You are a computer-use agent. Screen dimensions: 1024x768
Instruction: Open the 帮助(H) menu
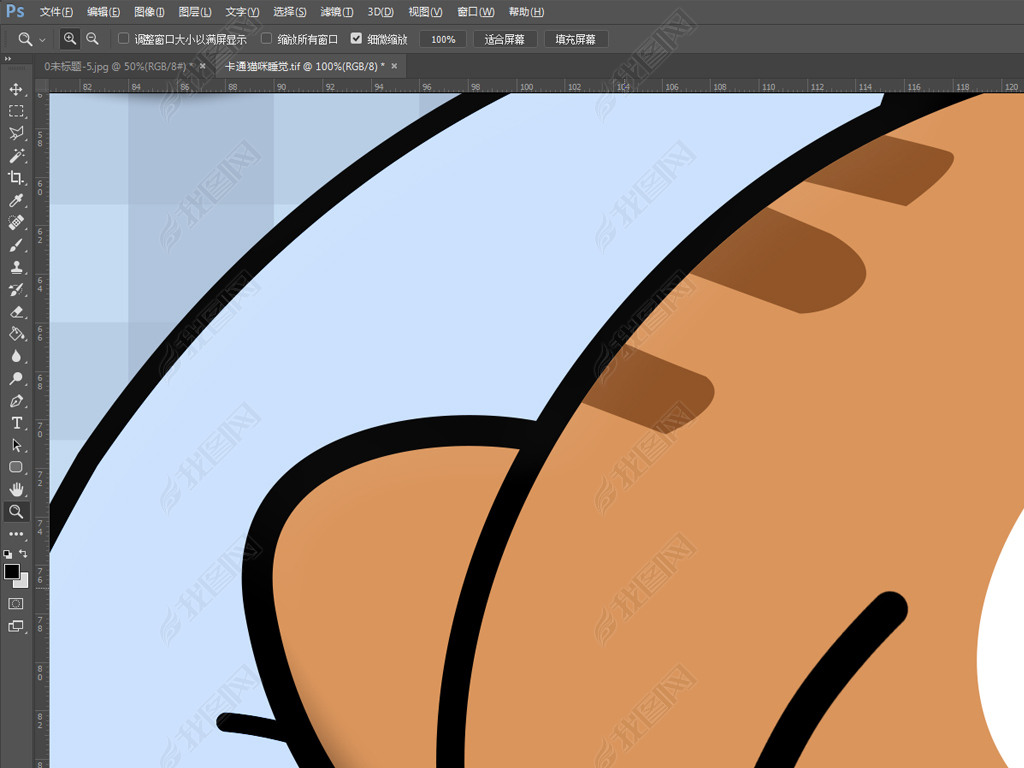point(526,12)
